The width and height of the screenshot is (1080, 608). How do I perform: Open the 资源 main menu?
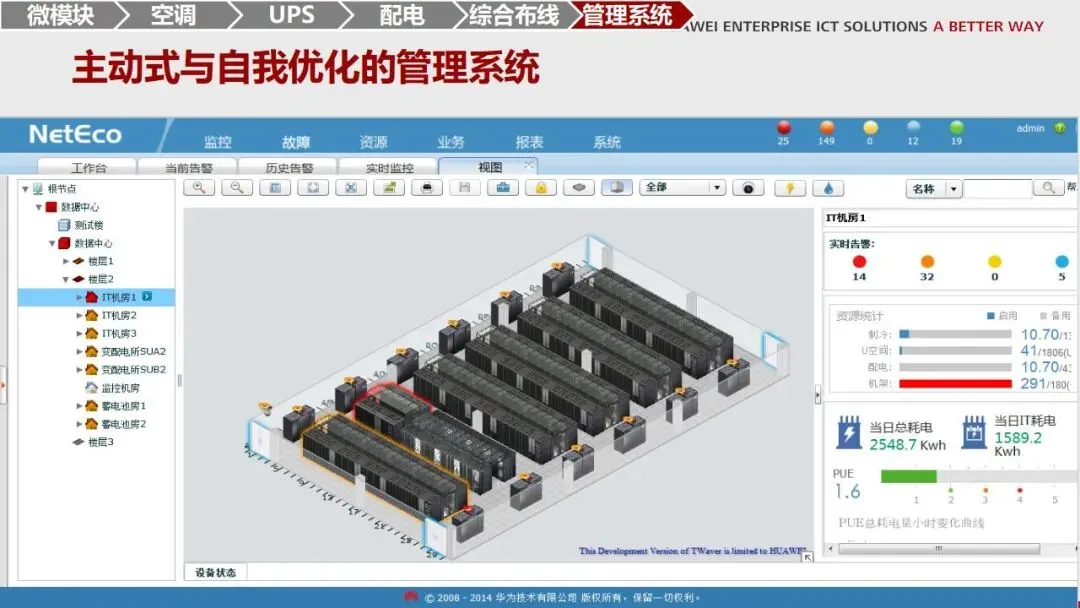pos(373,142)
